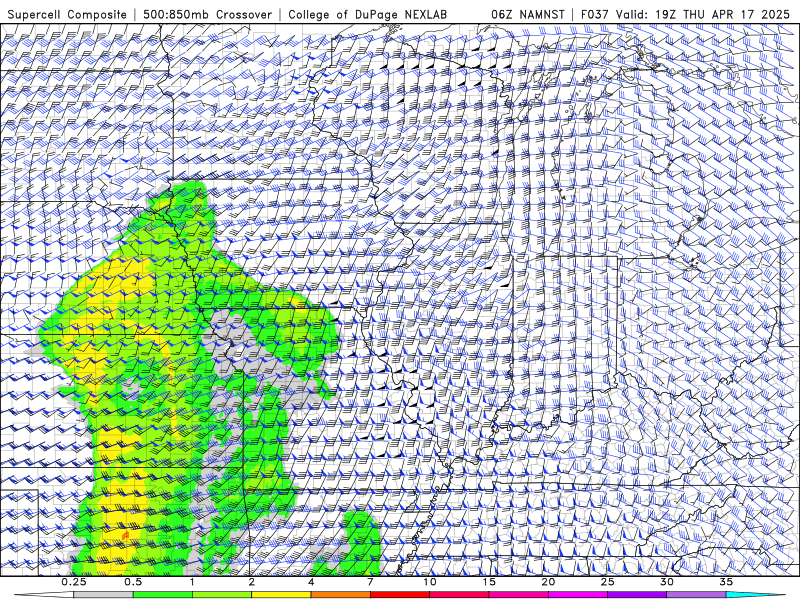Select the yellow color bar segment

click(x=281, y=595)
